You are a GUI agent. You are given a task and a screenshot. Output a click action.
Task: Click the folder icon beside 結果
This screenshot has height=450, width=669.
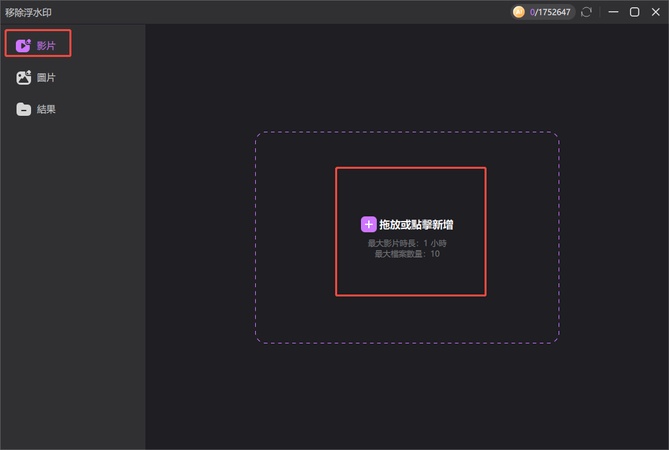coord(24,109)
